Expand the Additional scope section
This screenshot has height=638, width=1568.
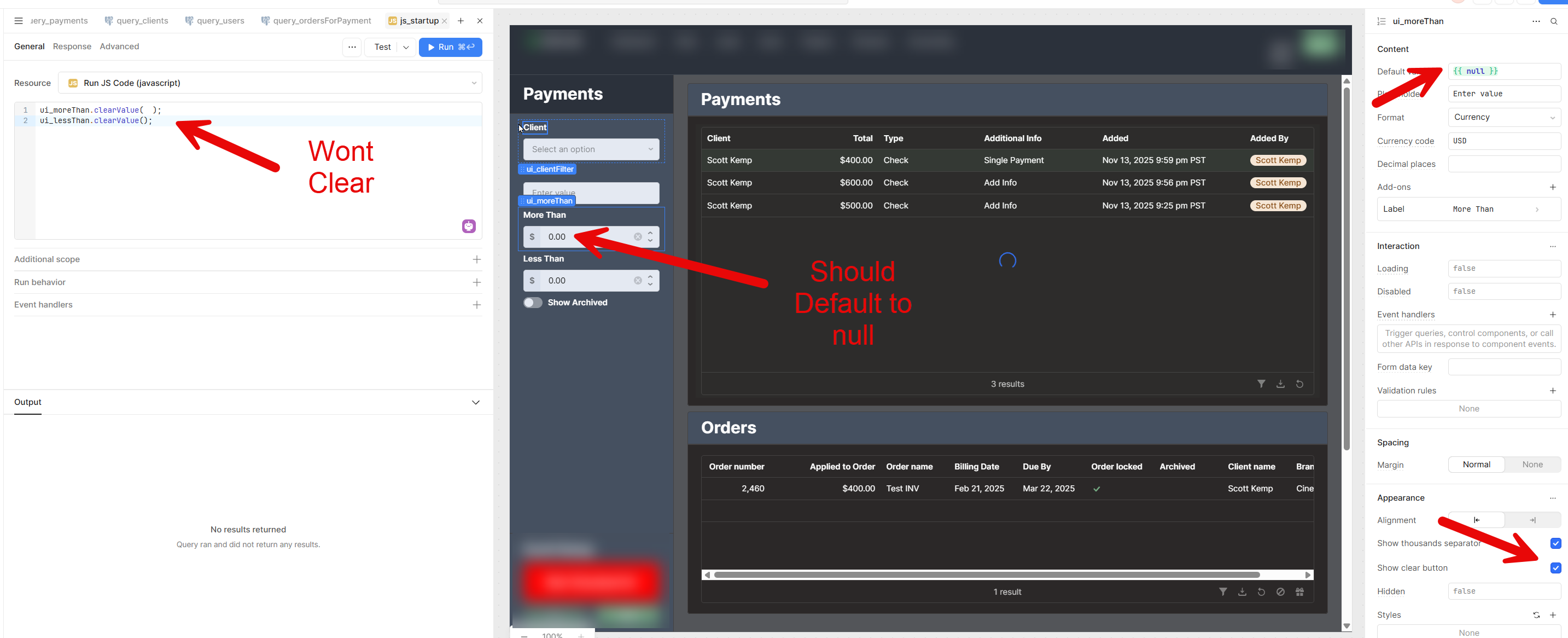[x=476, y=259]
